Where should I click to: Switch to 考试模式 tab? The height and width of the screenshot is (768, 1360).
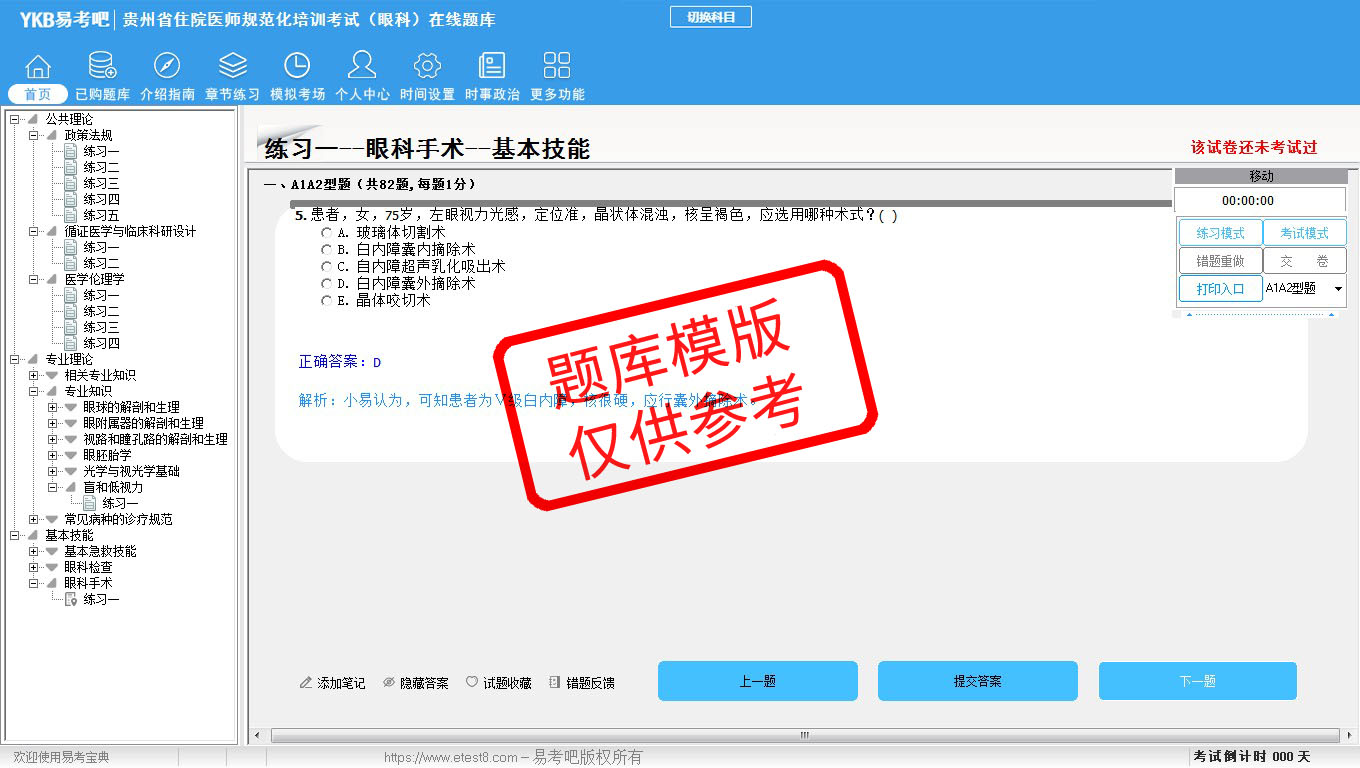pyautogui.click(x=1304, y=233)
